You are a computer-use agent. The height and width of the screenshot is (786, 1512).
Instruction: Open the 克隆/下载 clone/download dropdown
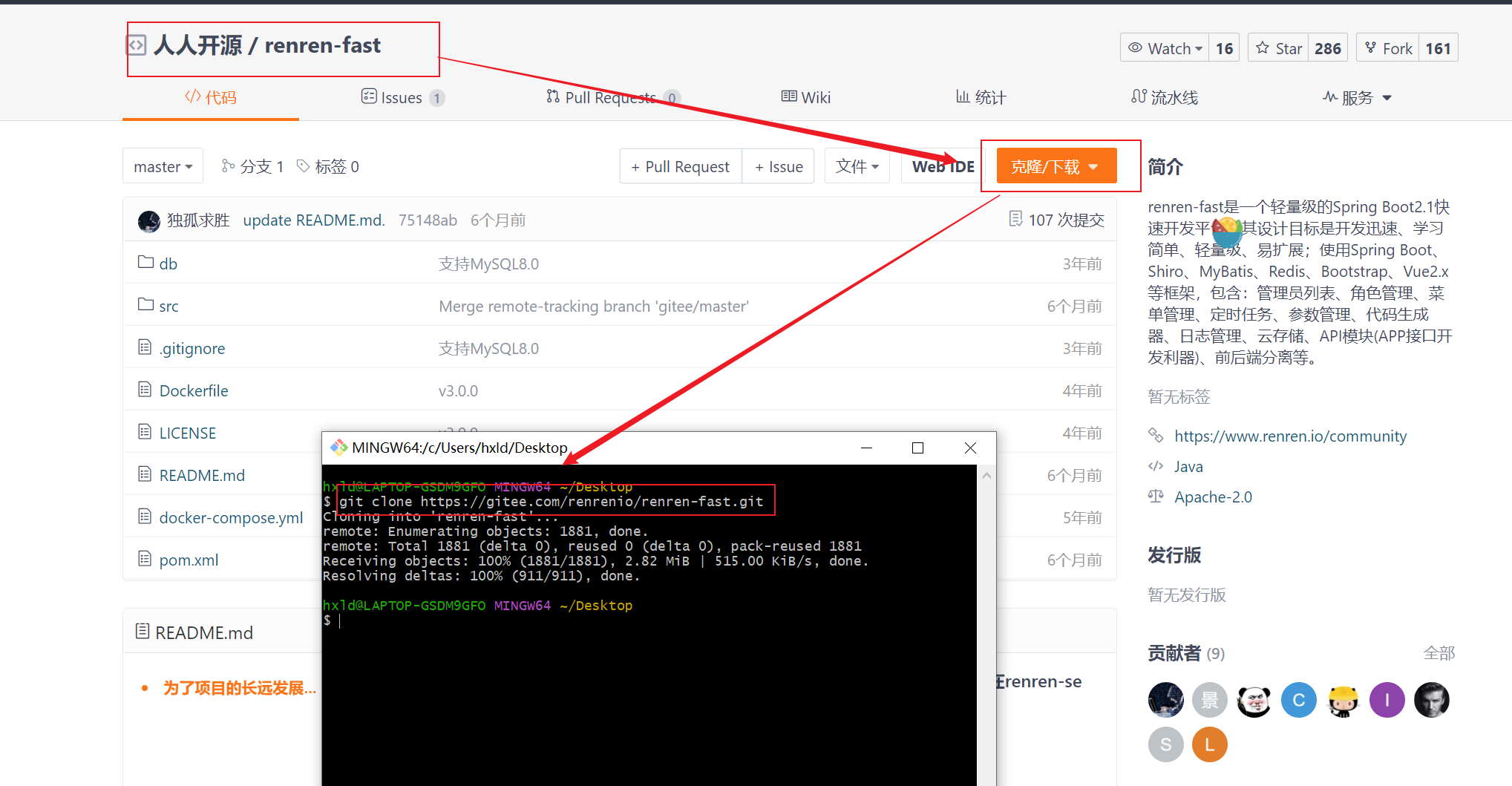point(1056,166)
